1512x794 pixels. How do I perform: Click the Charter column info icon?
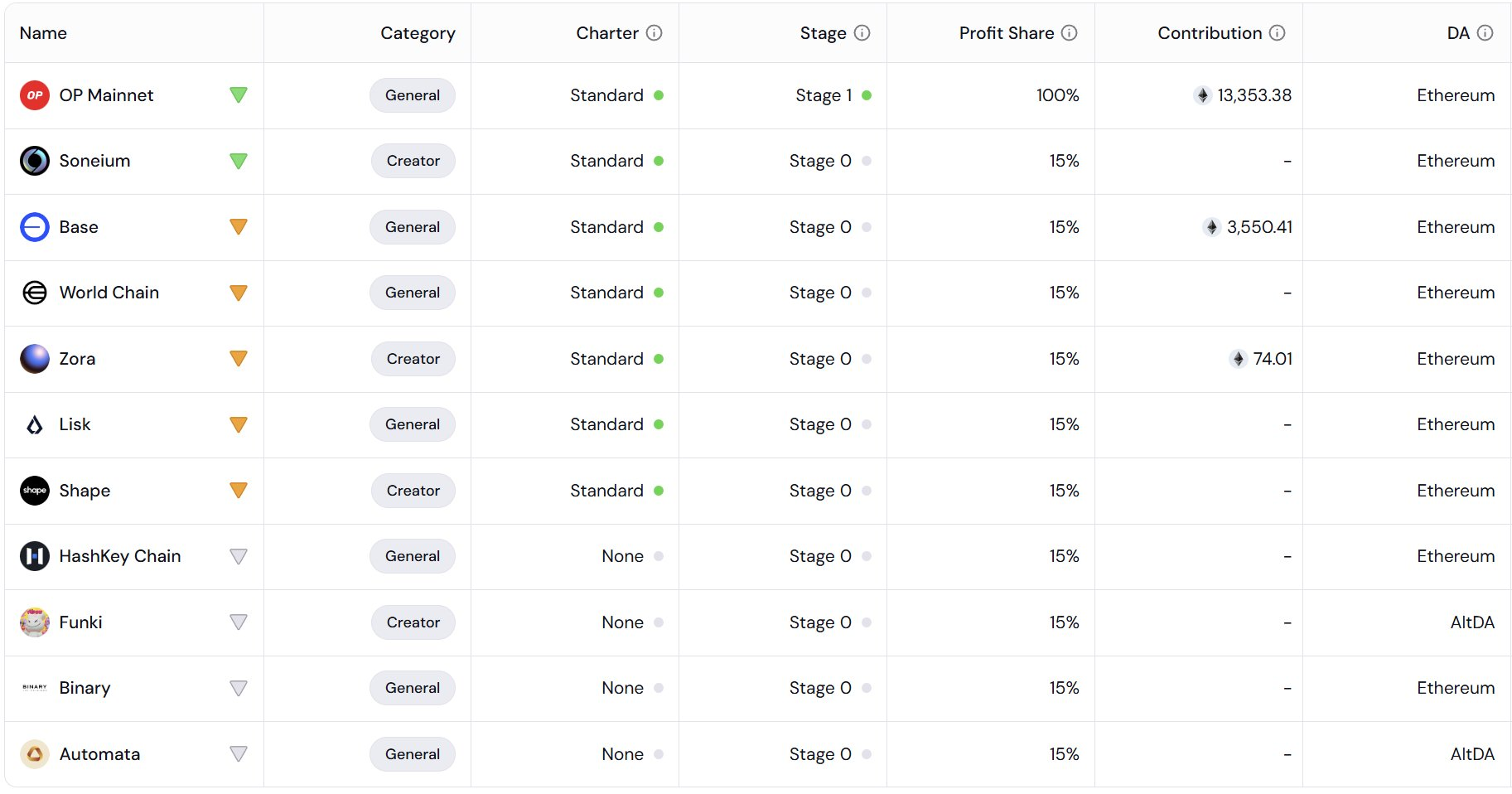[655, 33]
